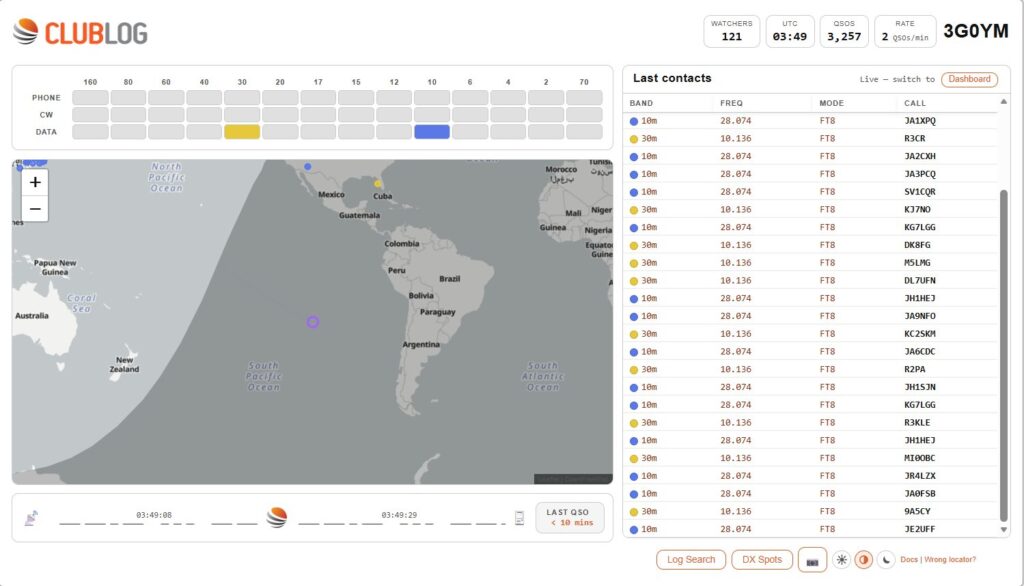Zoom out on the map
The image size is (1024, 586).
coord(35,209)
